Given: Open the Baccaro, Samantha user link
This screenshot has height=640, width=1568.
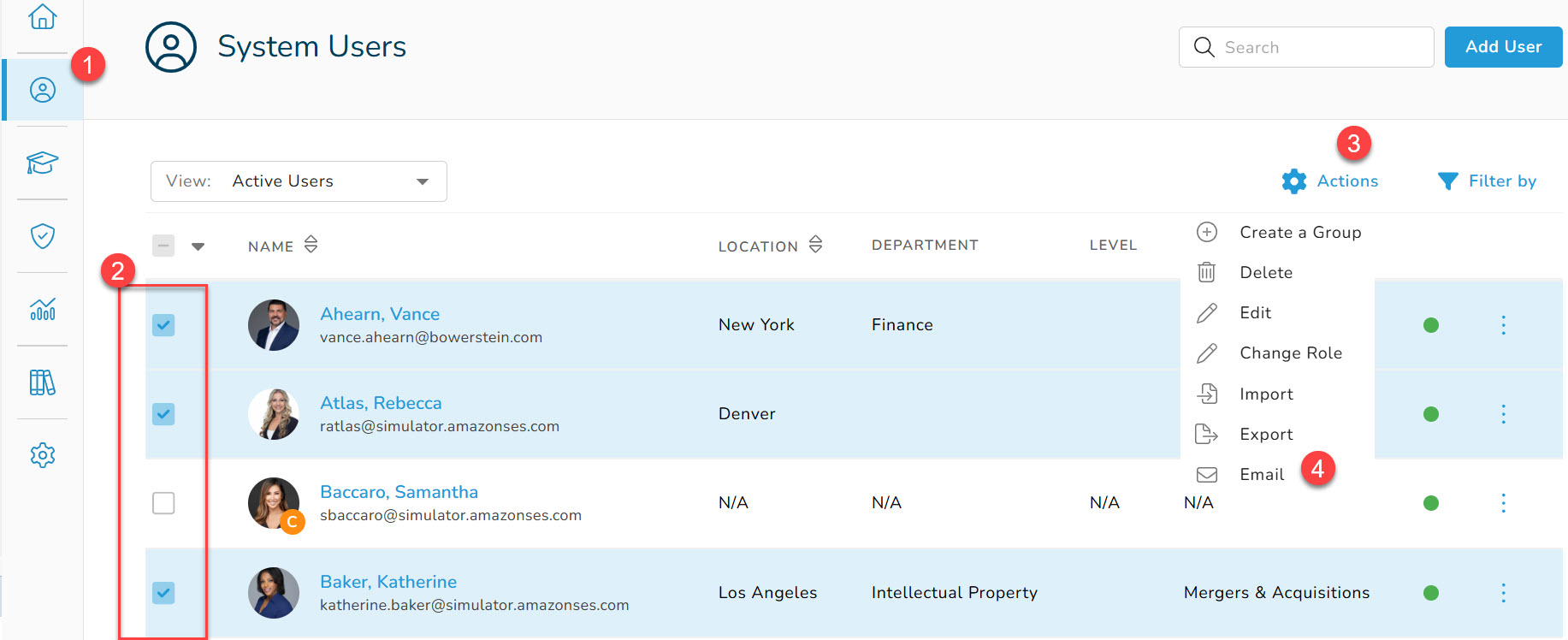Looking at the screenshot, I should [399, 492].
